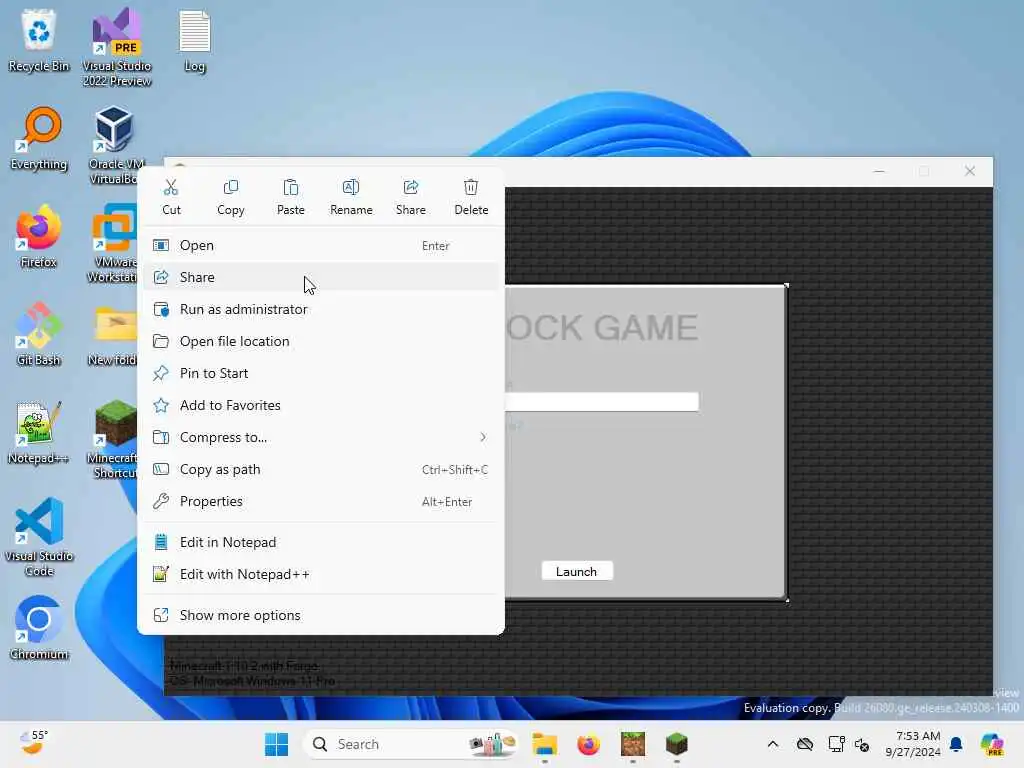Show hidden system tray icons
Screen dimensions: 1024x768
click(x=773, y=744)
